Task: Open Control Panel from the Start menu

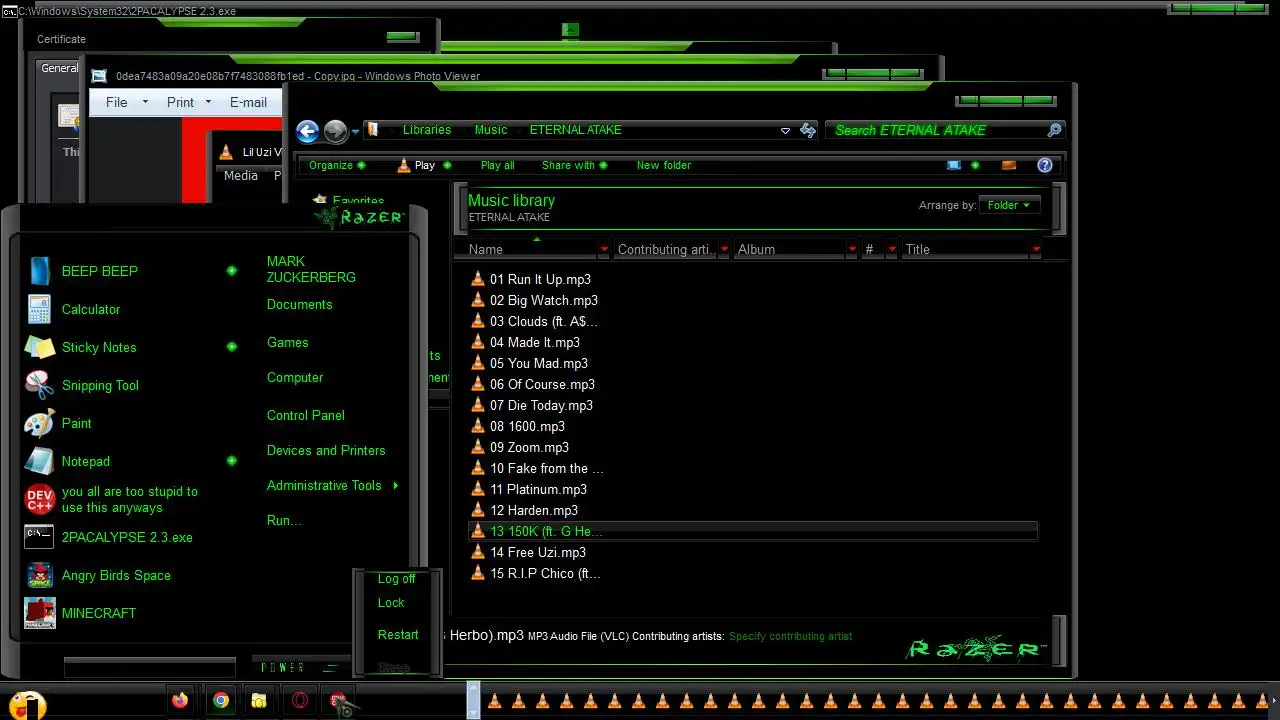Action: (x=305, y=415)
